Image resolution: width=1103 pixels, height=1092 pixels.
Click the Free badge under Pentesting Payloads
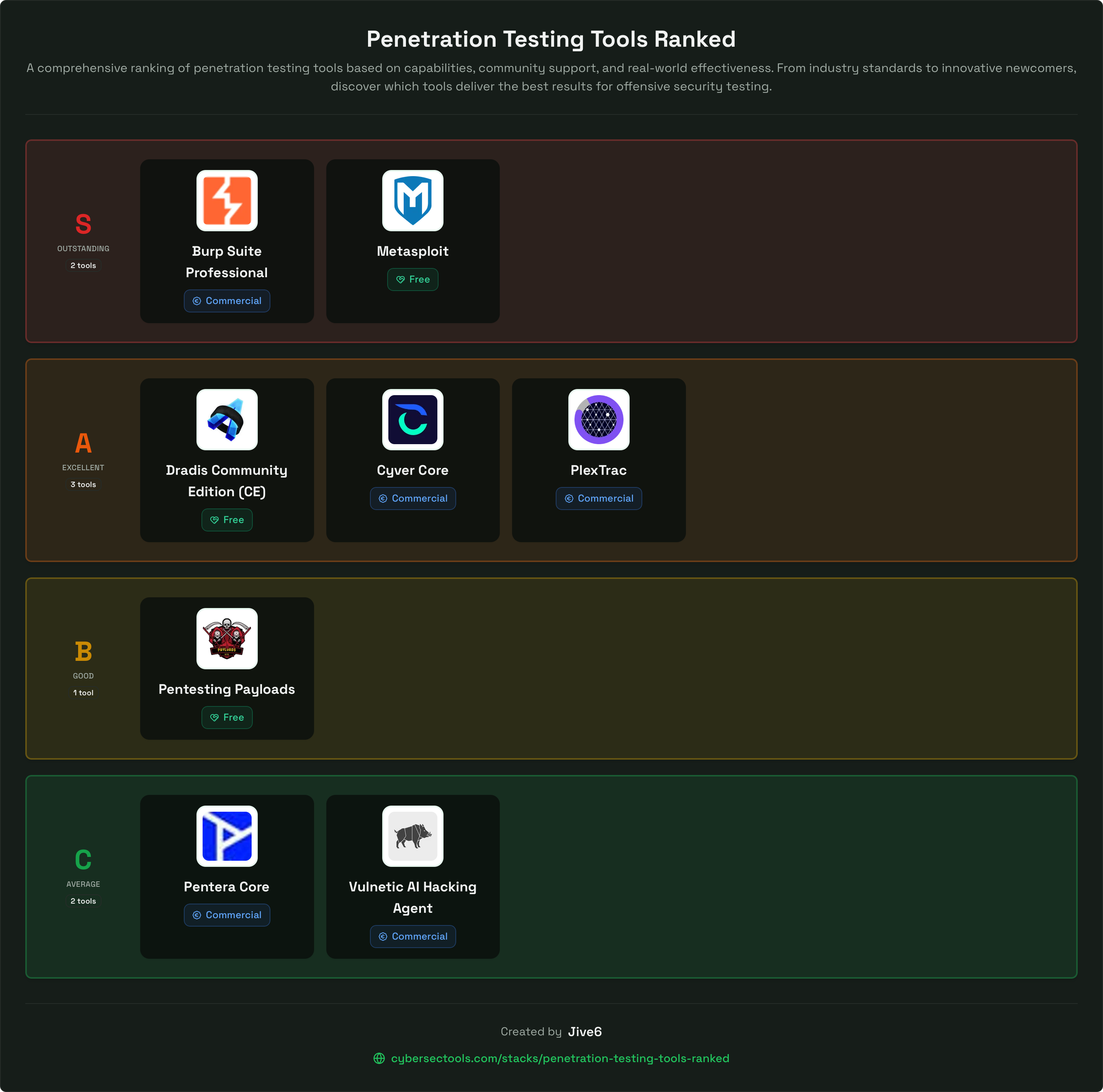click(x=227, y=718)
